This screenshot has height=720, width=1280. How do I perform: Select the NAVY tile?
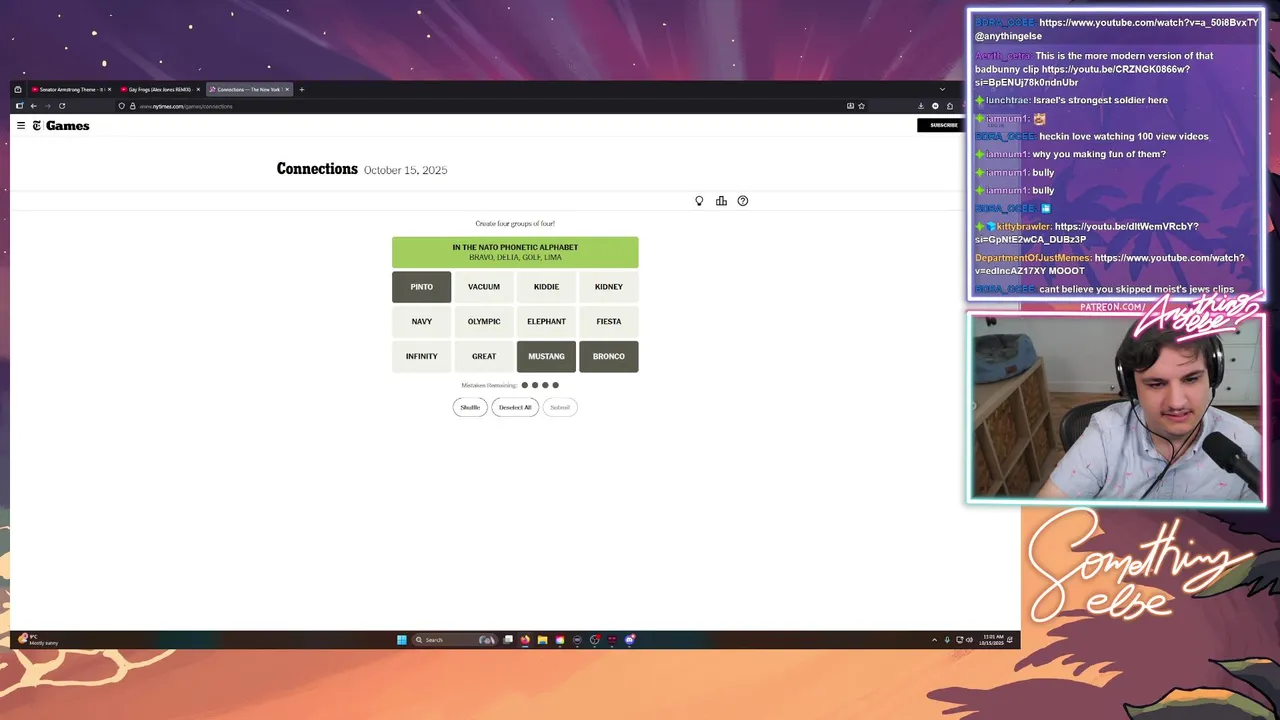(x=421, y=322)
